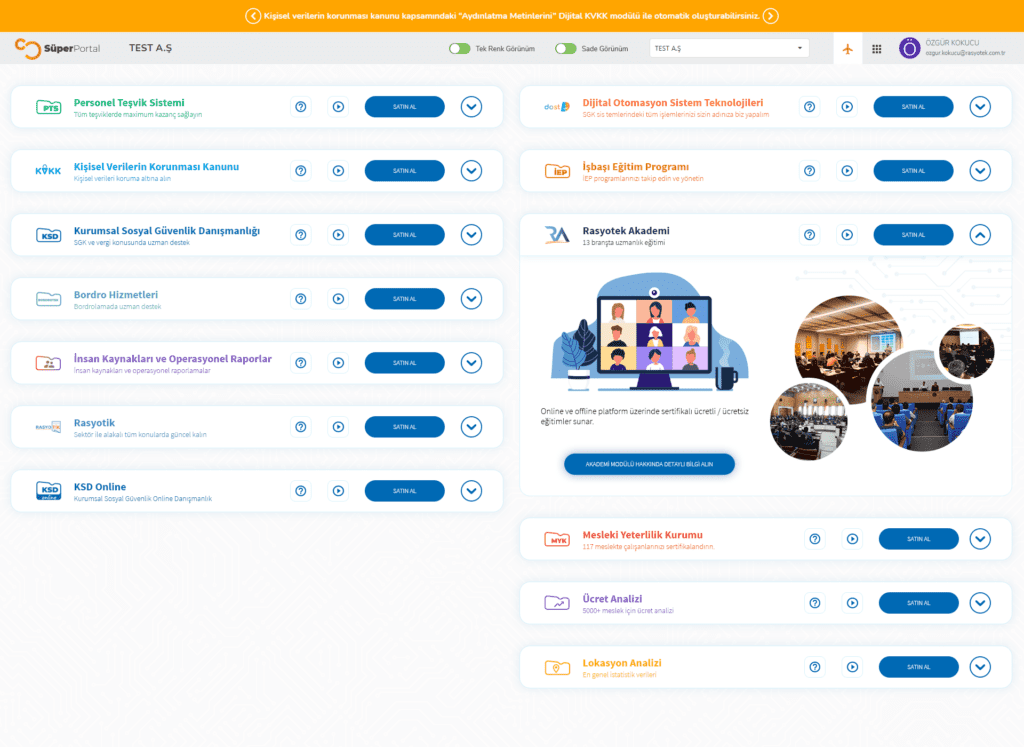Click the SüperPortal logo

click(x=57, y=48)
